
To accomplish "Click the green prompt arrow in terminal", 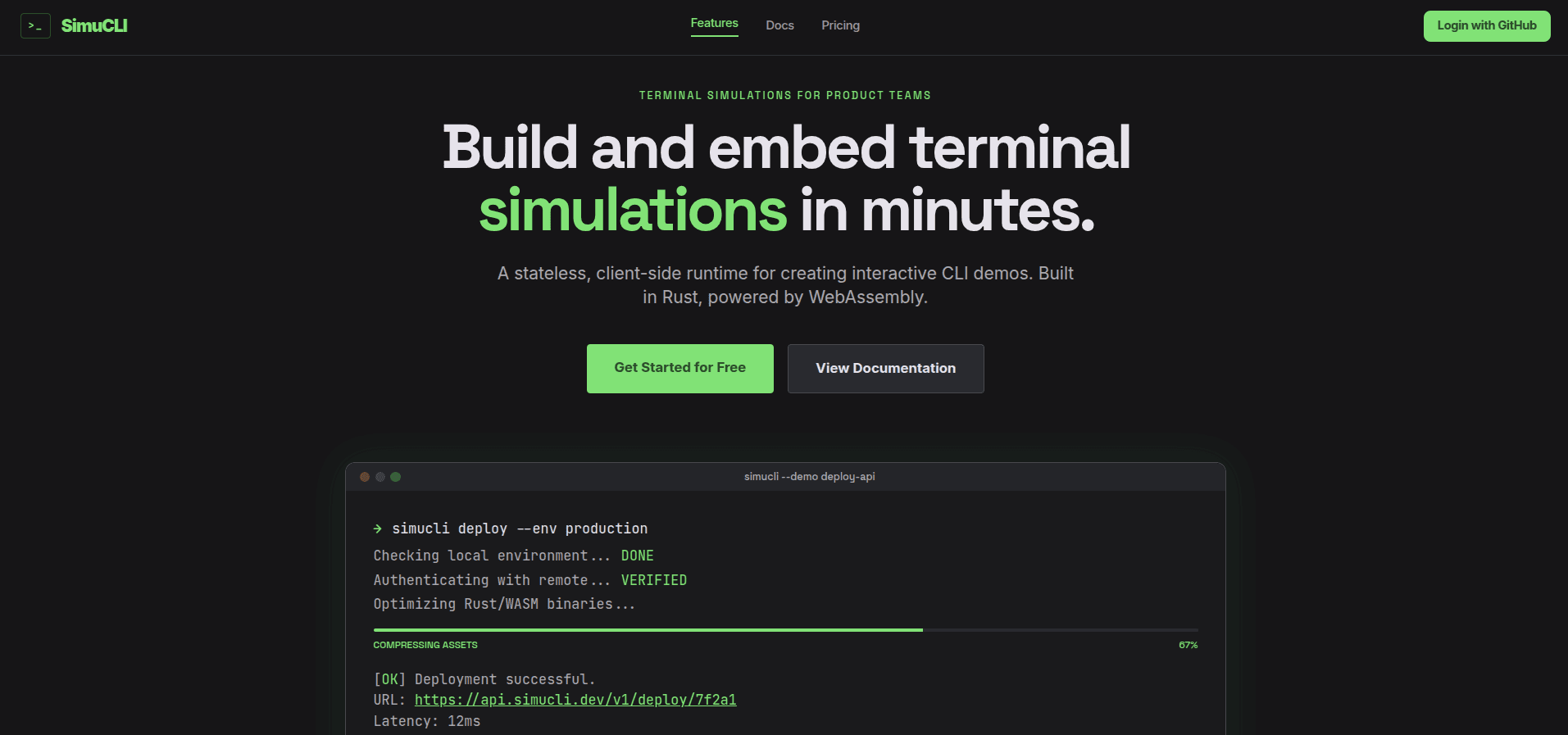I will point(378,529).
